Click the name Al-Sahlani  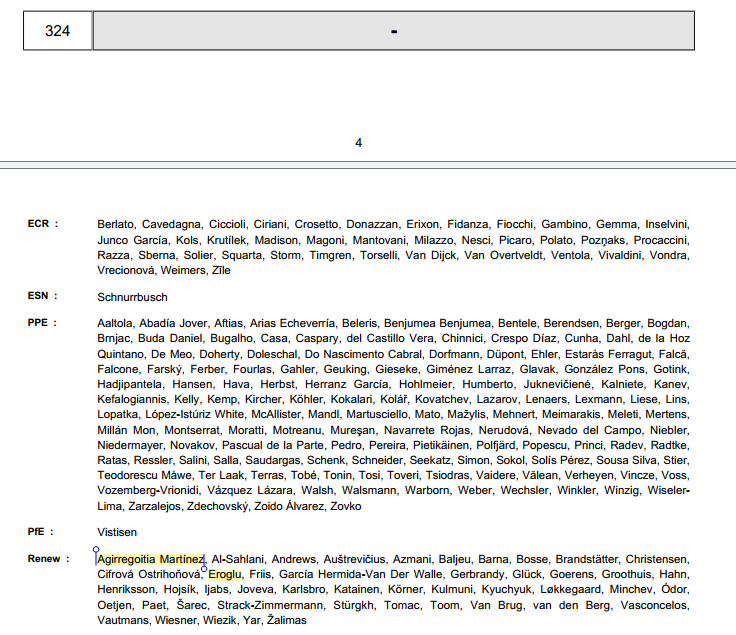pos(237,559)
